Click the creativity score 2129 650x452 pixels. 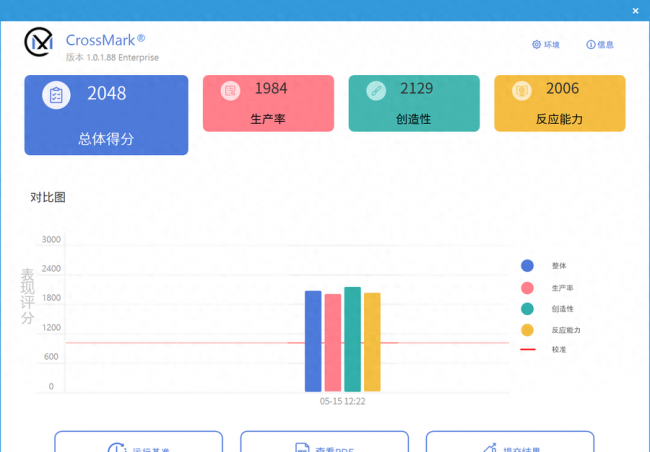[417, 88]
